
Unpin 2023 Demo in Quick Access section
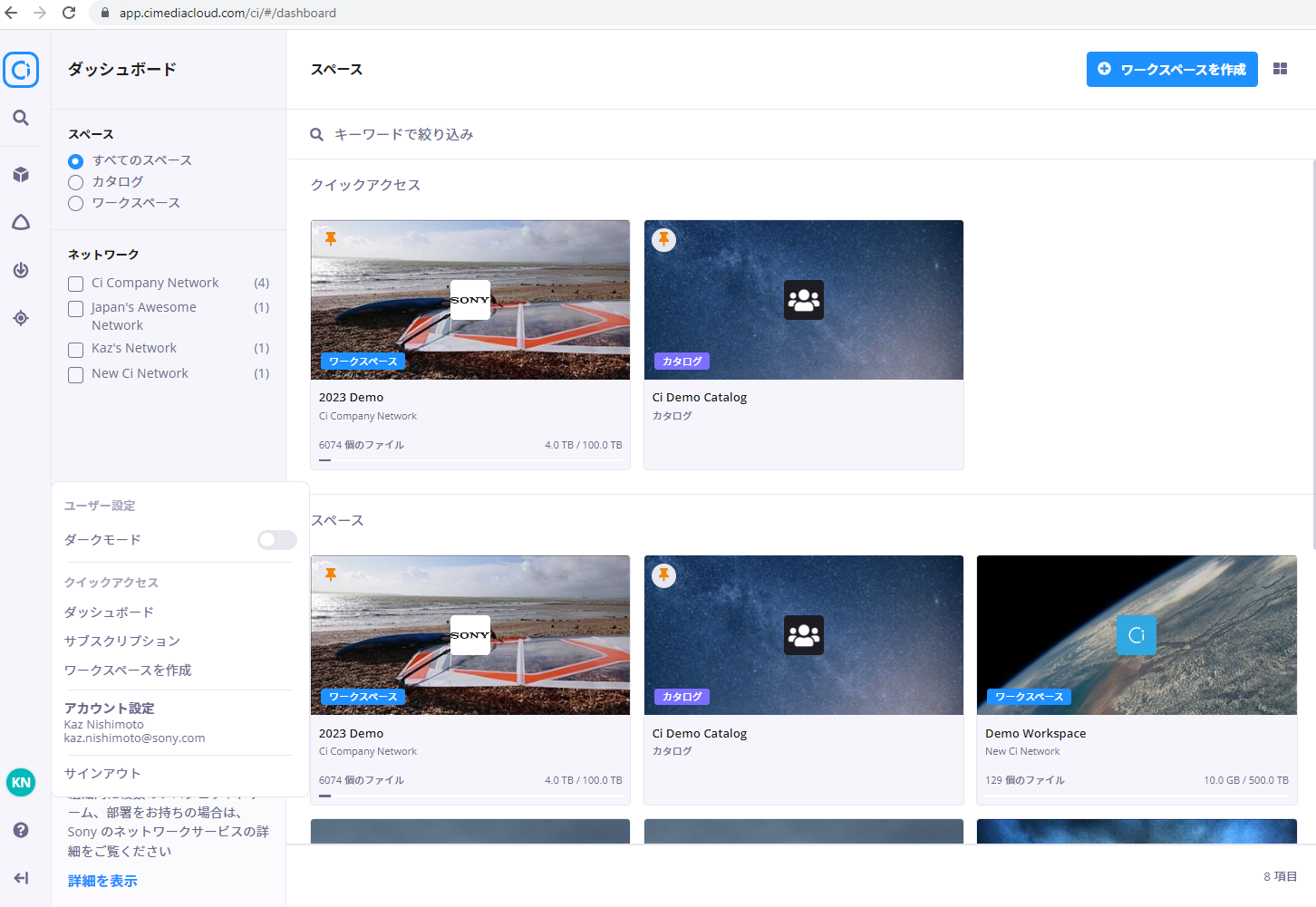pos(331,238)
